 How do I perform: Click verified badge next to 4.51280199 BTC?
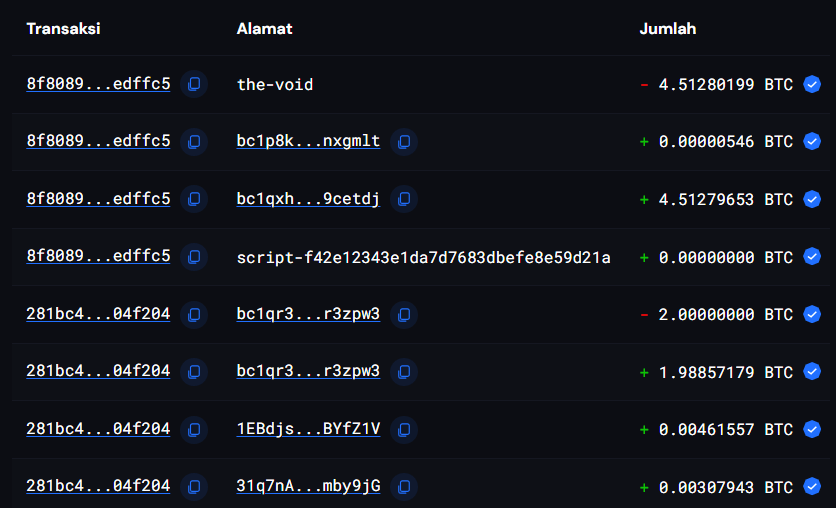tap(812, 85)
